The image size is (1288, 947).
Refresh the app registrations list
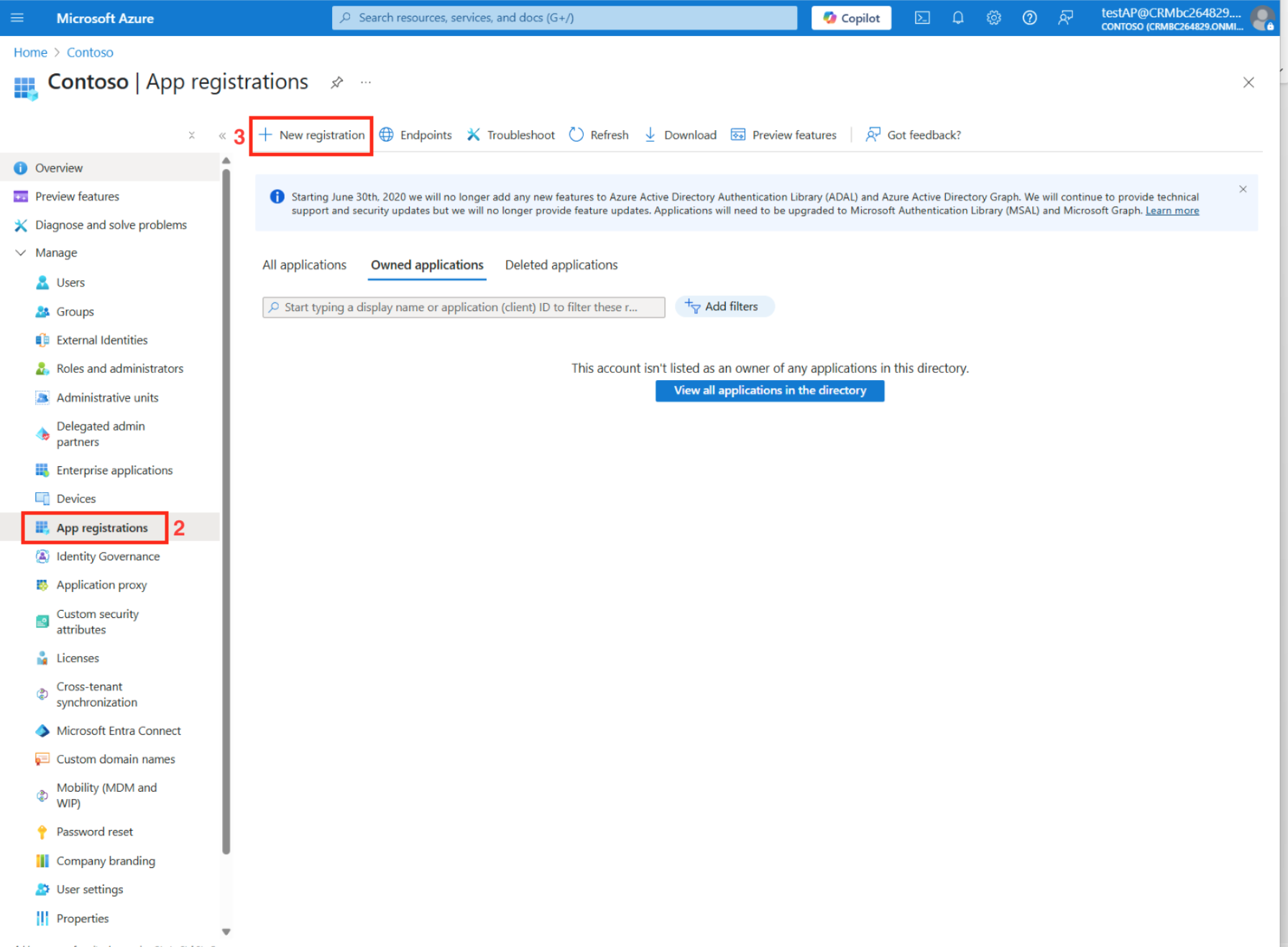(x=599, y=135)
